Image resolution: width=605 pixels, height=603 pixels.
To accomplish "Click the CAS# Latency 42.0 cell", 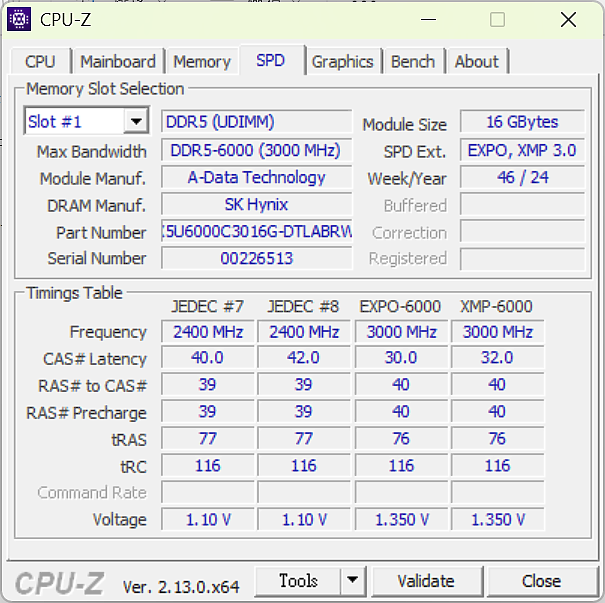I will (x=304, y=358).
